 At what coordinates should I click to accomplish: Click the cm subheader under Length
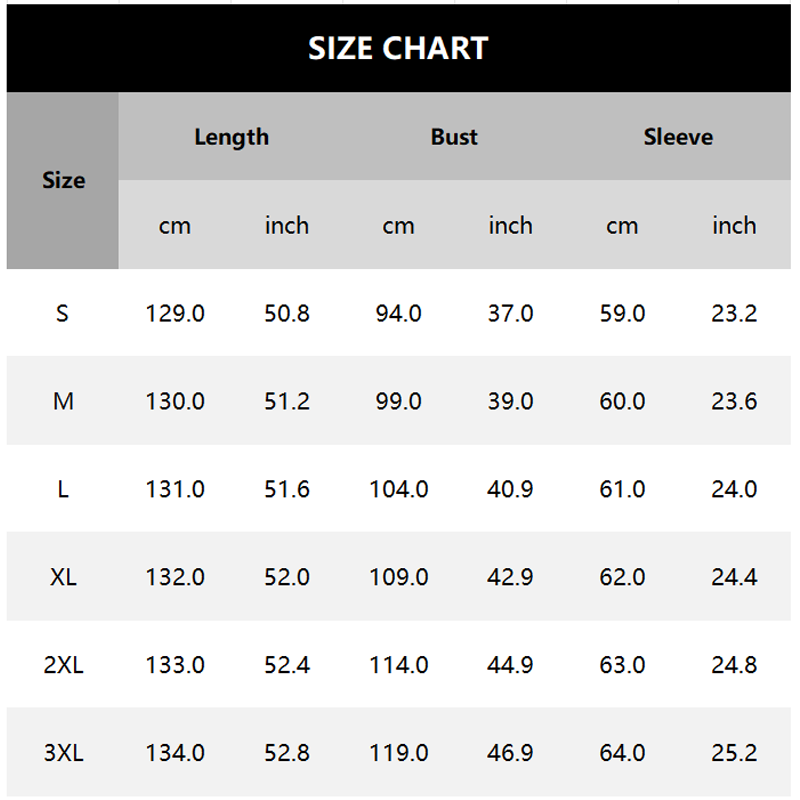175,226
